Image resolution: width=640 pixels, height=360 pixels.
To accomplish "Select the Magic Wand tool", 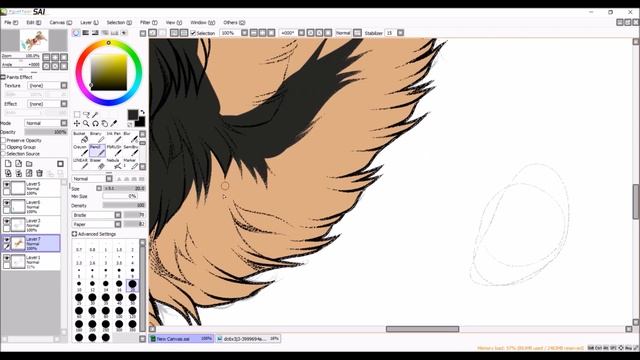I will coord(95,115).
